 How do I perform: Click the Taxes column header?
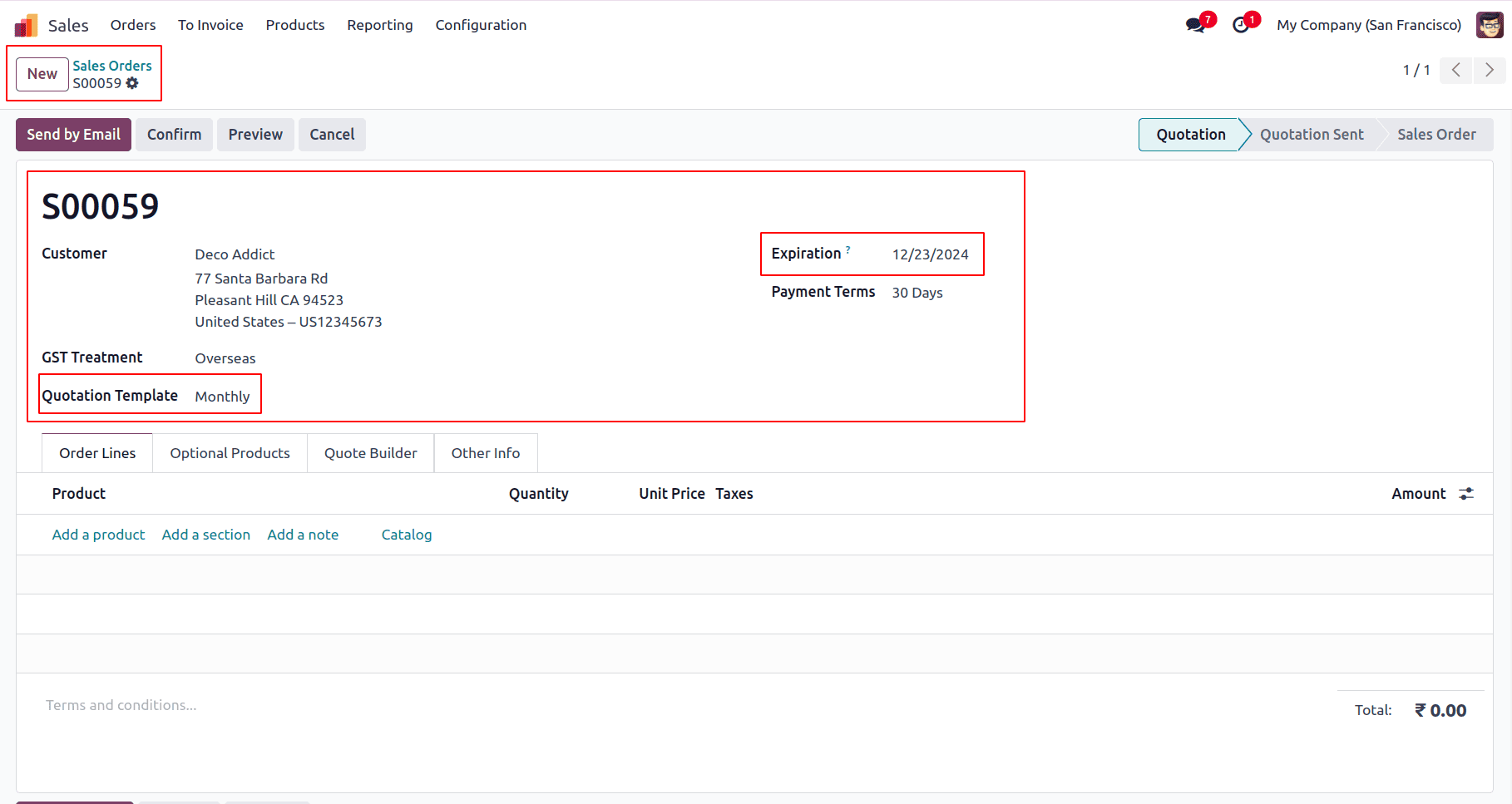pyautogui.click(x=734, y=494)
